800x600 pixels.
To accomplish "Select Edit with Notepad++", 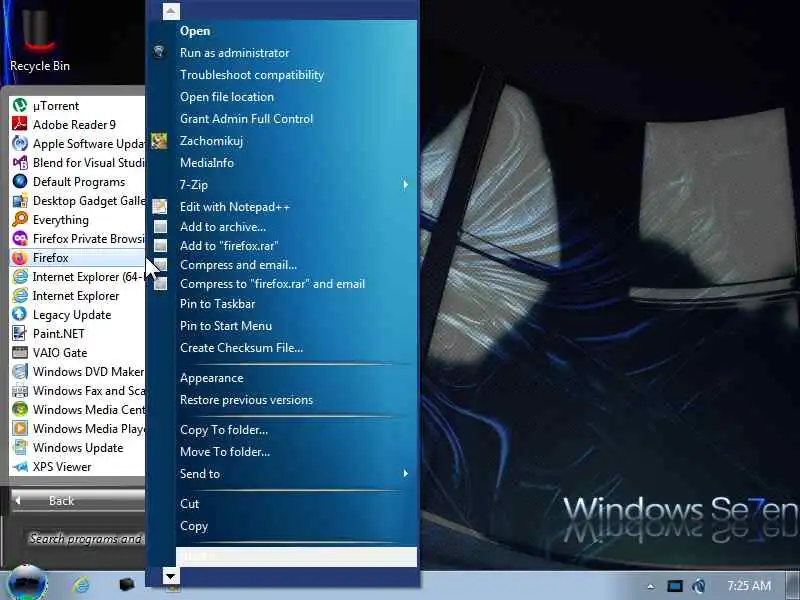I will pyautogui.click(x=235, y=207).
